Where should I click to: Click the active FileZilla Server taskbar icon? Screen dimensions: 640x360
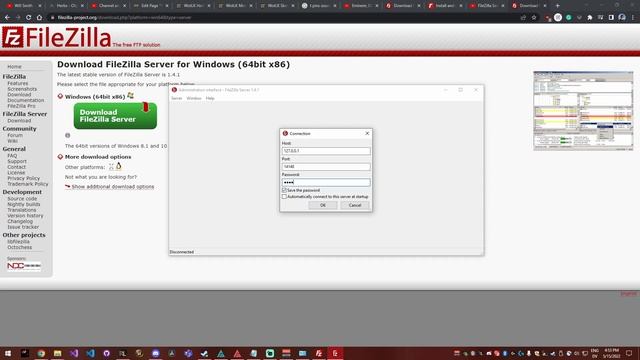pos(335,353)
